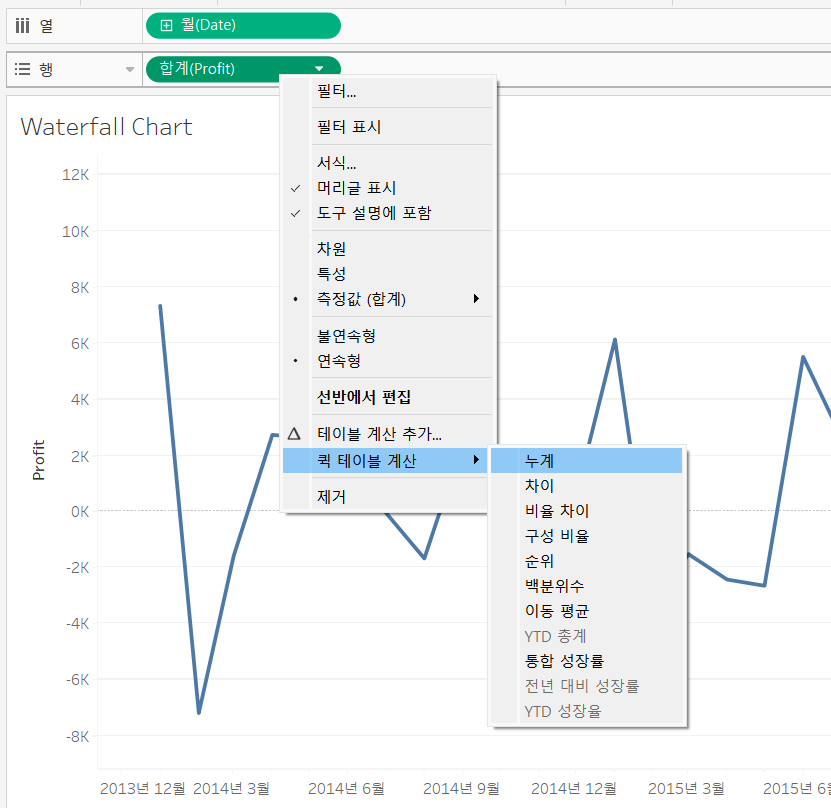The width and height of the screenshot is (831, 808).
Task: Select 특성 in the context menu
Action: 388,273
